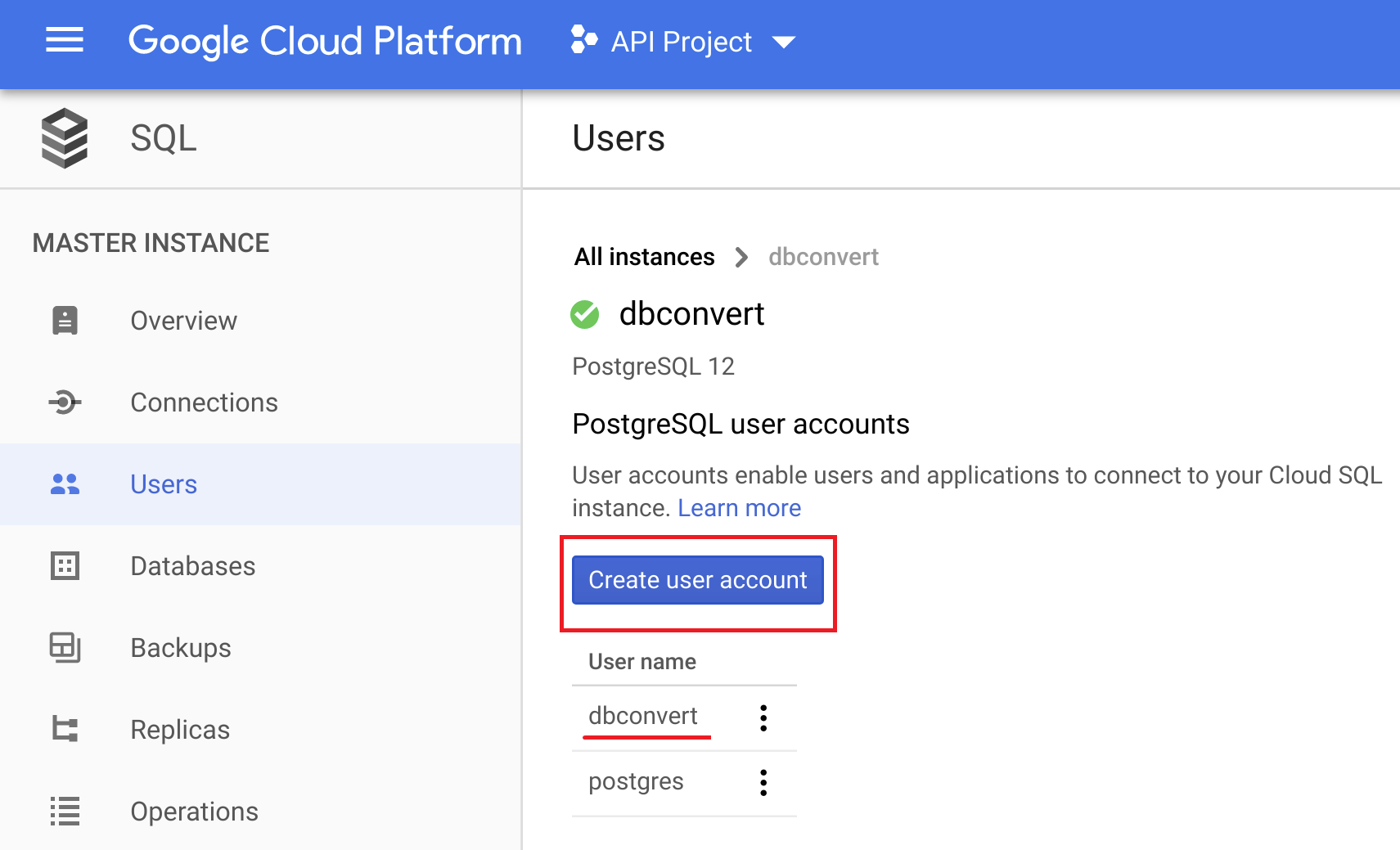Click the API Project hexagon icon

coord(584,40)
